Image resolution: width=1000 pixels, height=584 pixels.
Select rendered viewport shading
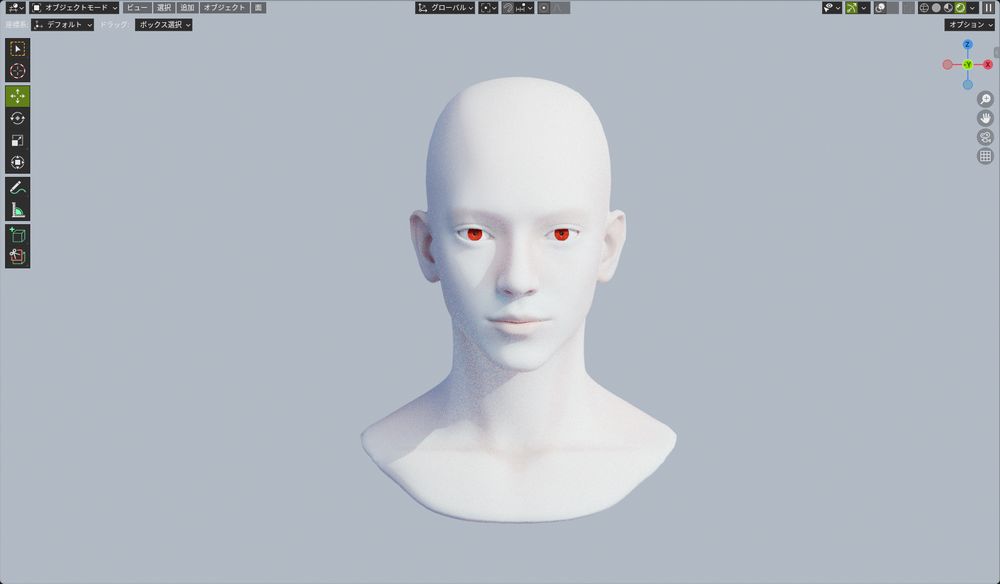[960, 8]
